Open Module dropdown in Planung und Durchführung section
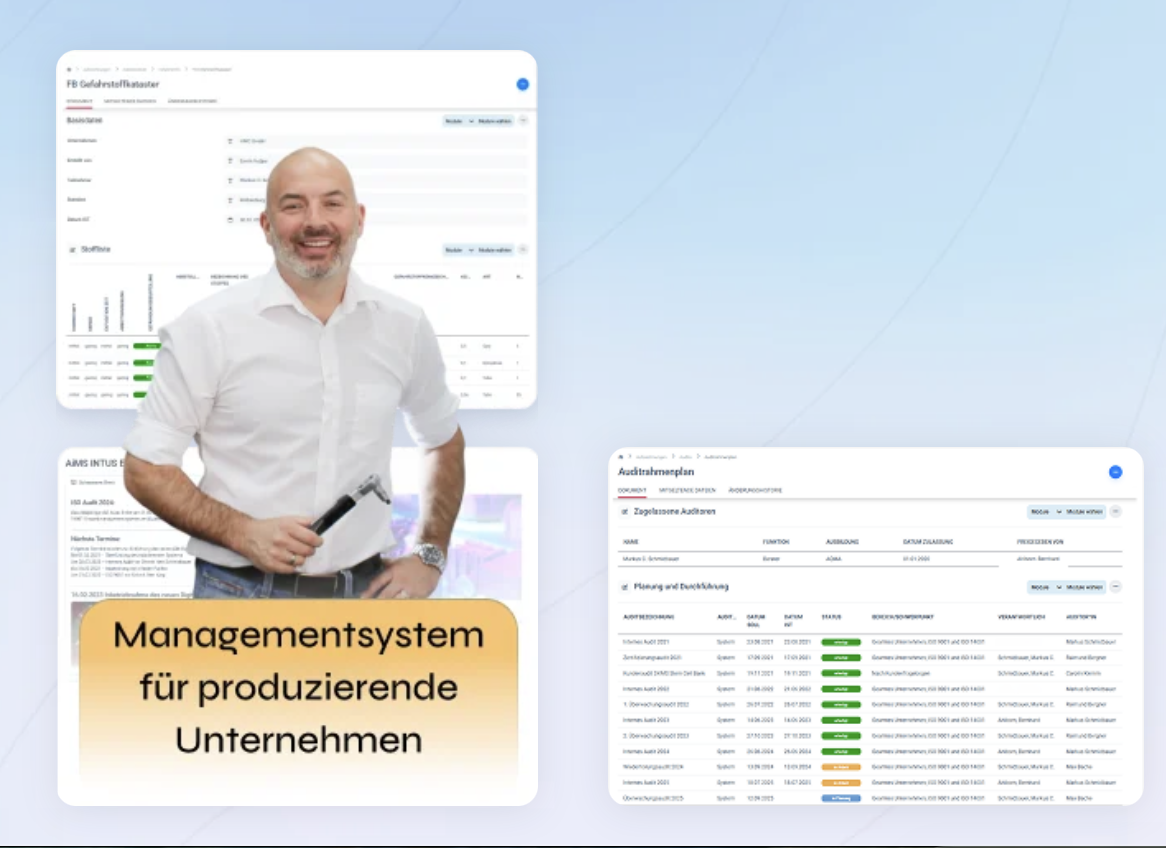 1046,587
